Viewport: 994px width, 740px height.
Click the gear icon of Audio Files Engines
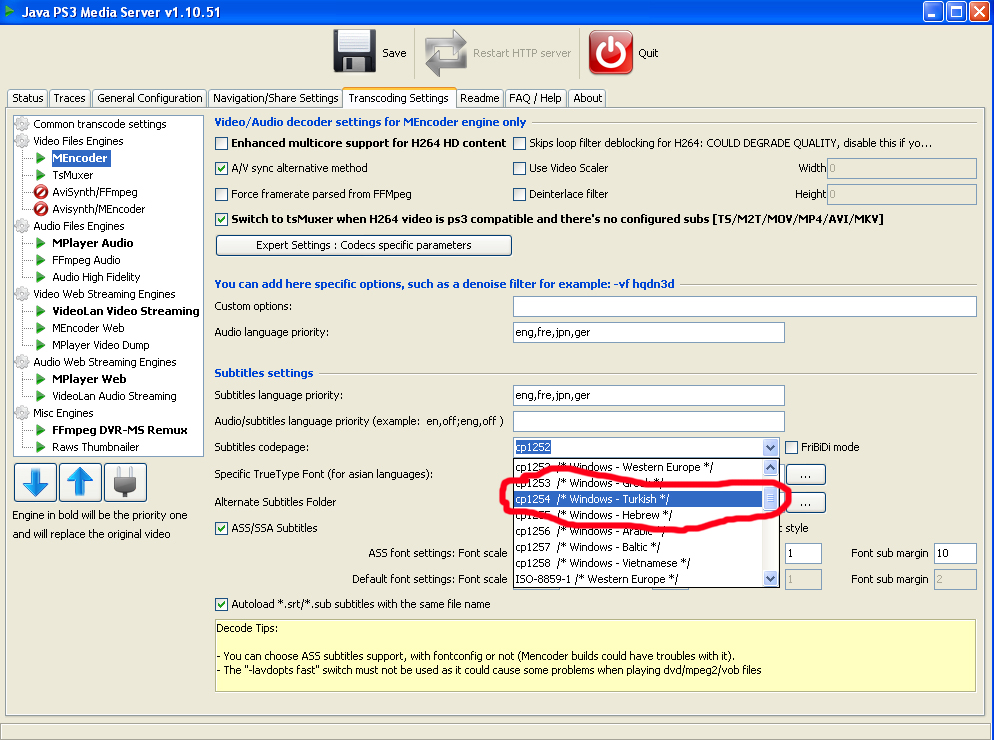(x=22, y=226)
